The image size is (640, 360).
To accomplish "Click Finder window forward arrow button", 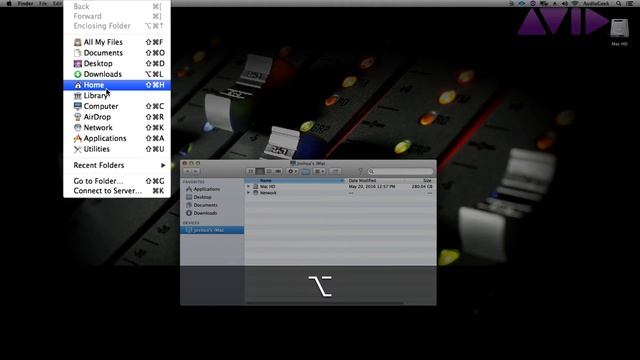I will tap(196, 171).
